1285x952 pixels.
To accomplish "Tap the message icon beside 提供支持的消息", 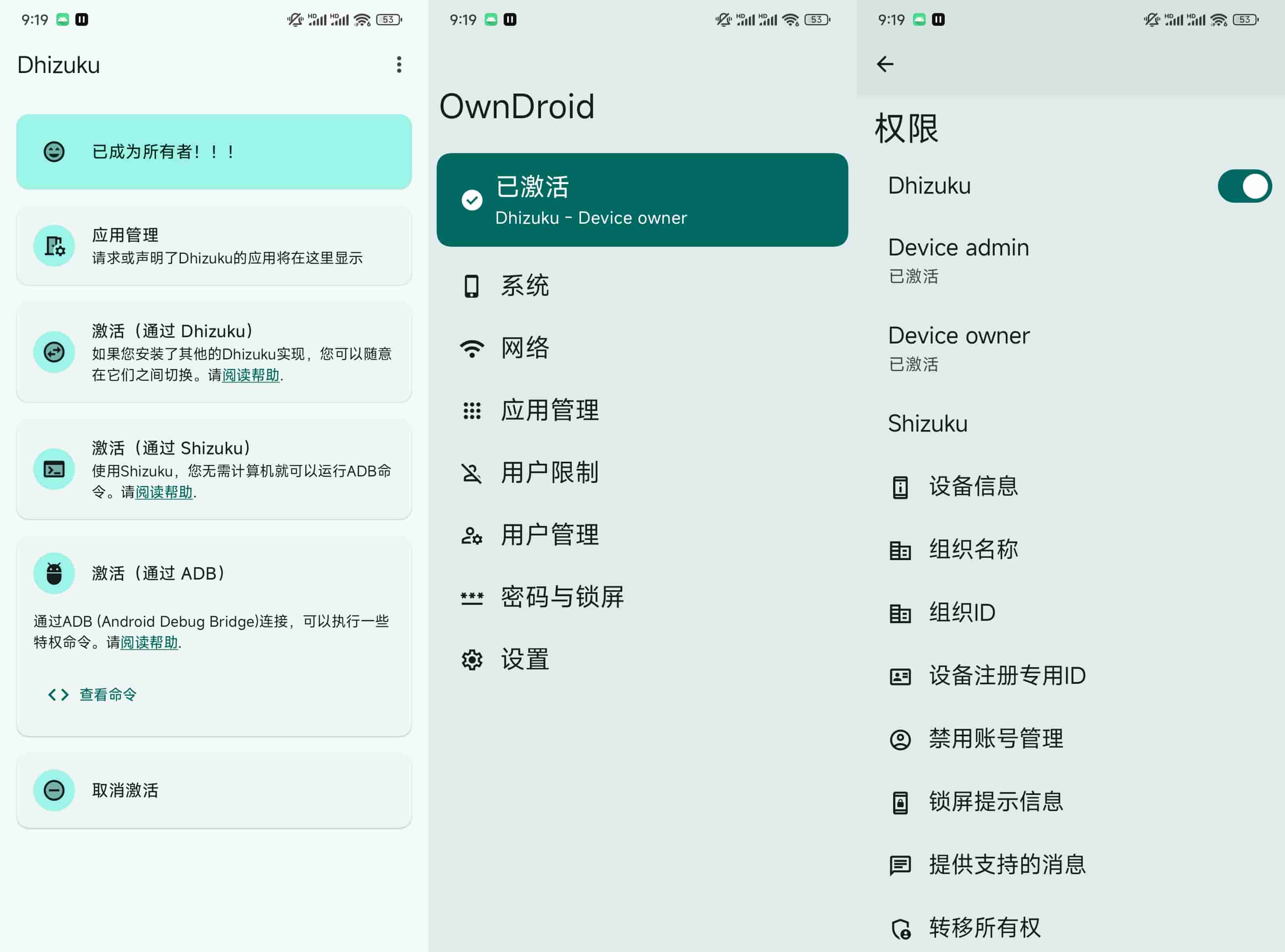I will [900, 865].
